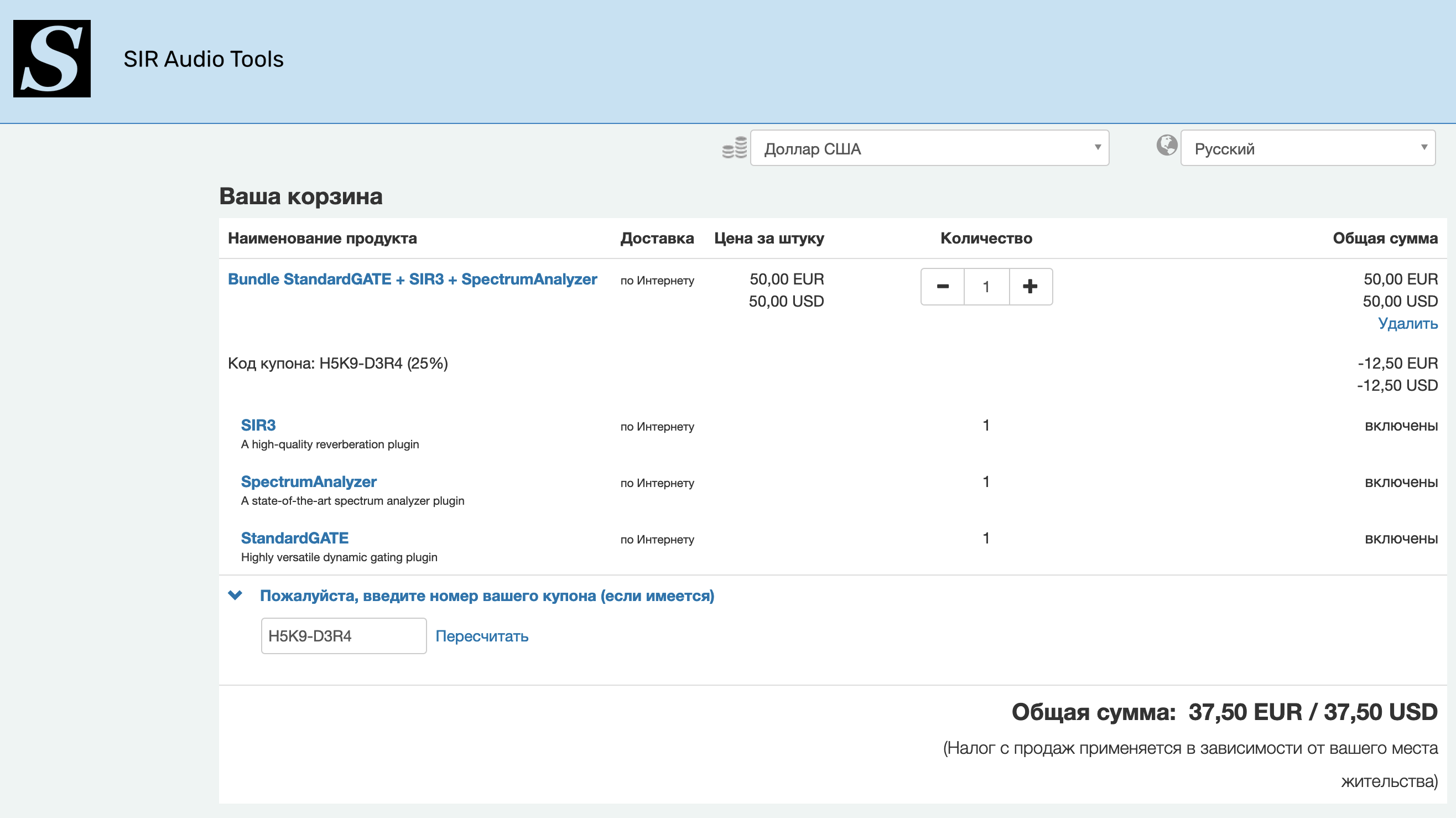Open the SIR3 product link
The image size is (1456, 818).
click(258, 425)
